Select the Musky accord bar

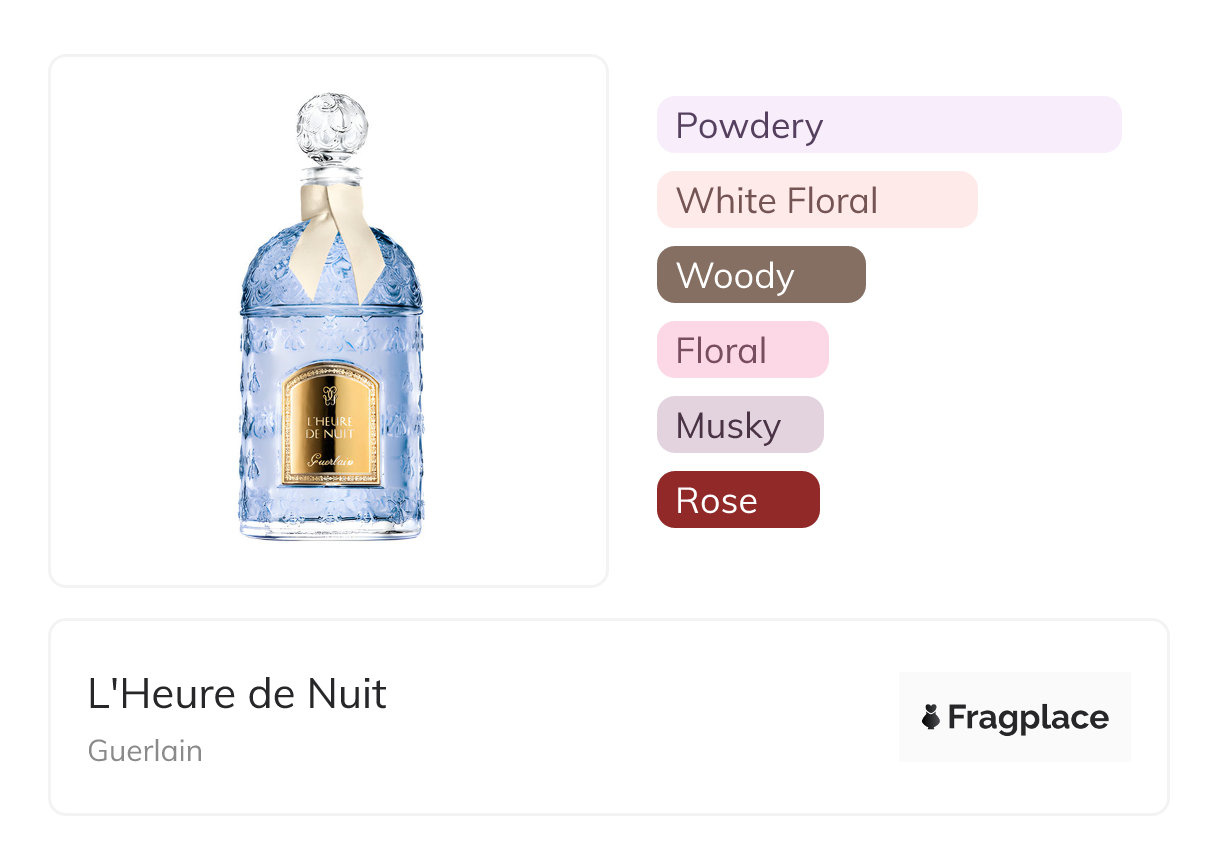click(x=739, y=425)
